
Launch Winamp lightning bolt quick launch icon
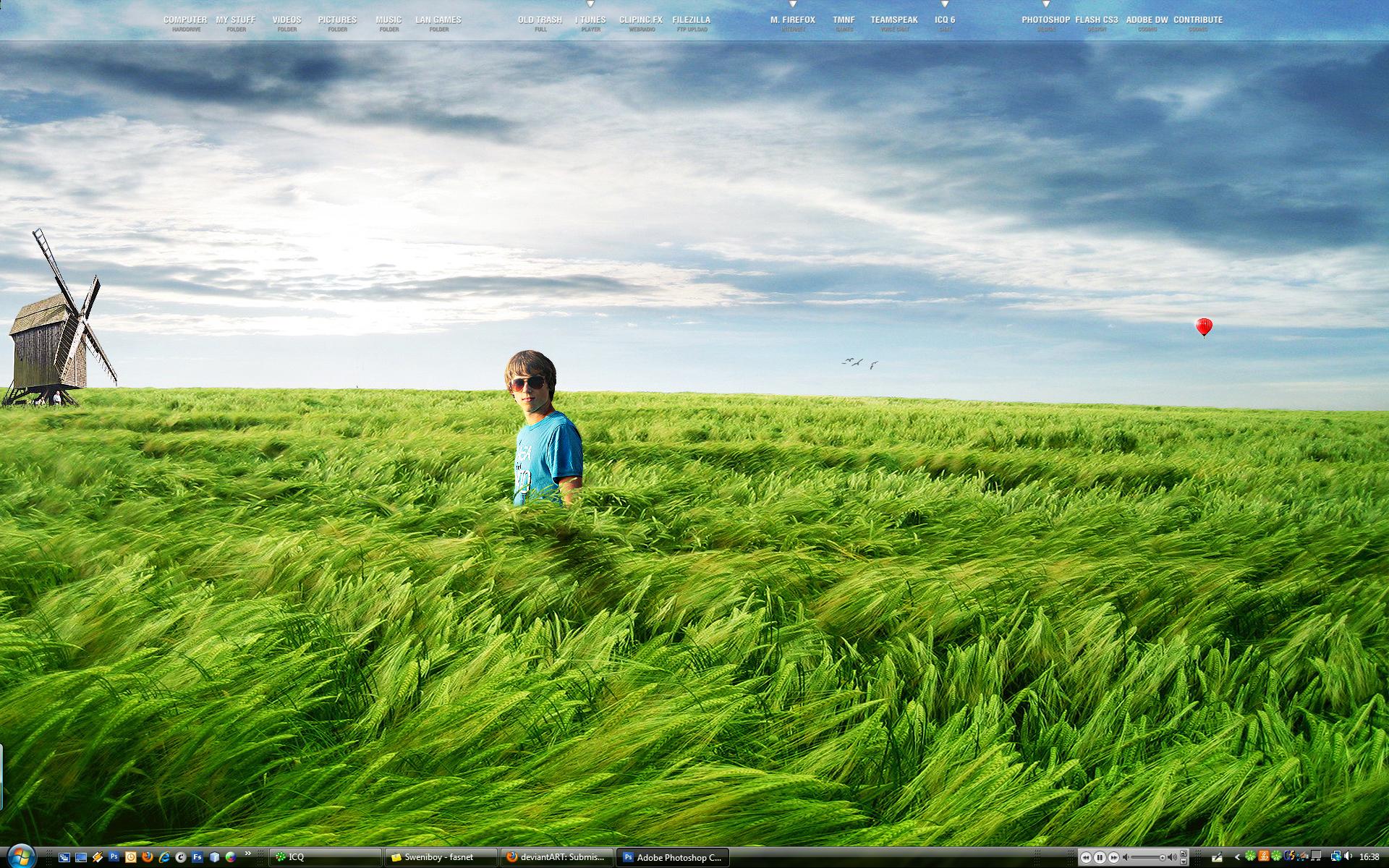(98, 857)
